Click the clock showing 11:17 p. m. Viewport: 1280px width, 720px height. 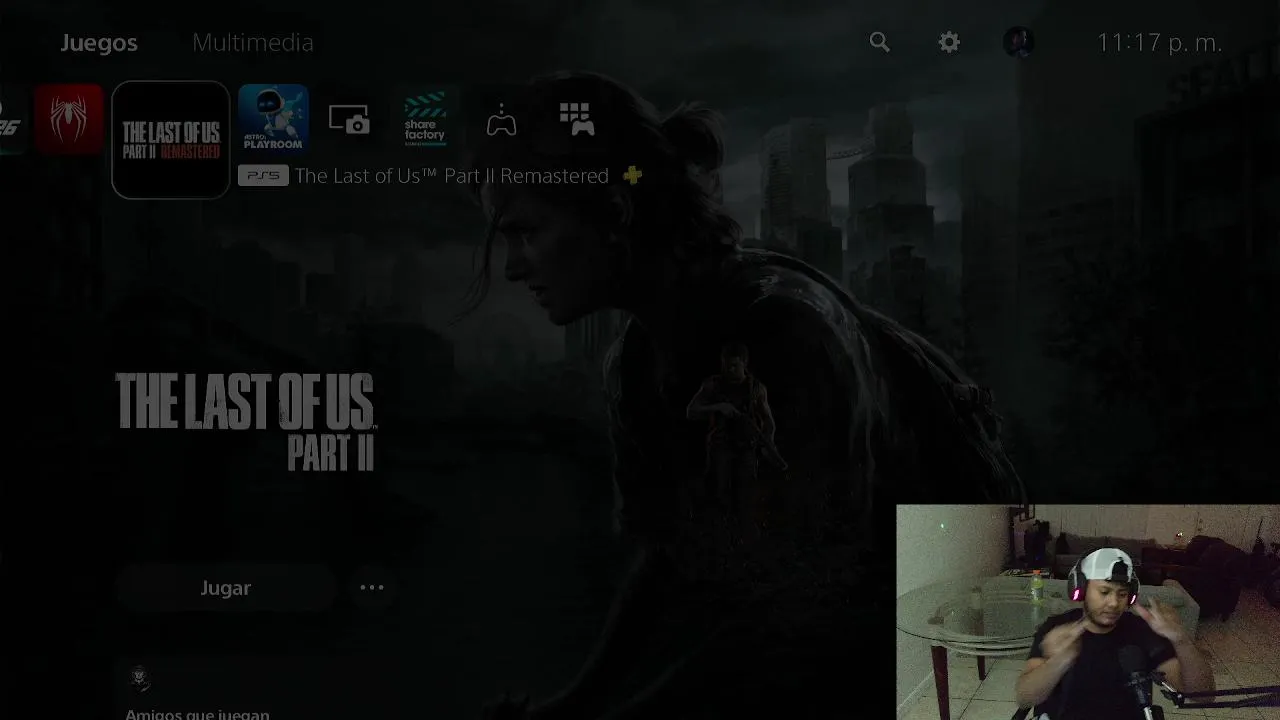(x=1160, y=43)
